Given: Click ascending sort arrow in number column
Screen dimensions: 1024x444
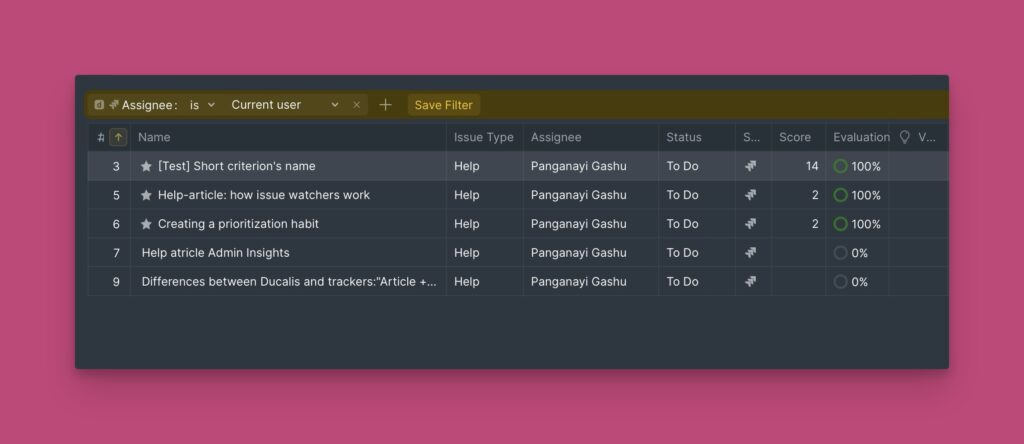Looking at the screenshot, I should 118,137.
